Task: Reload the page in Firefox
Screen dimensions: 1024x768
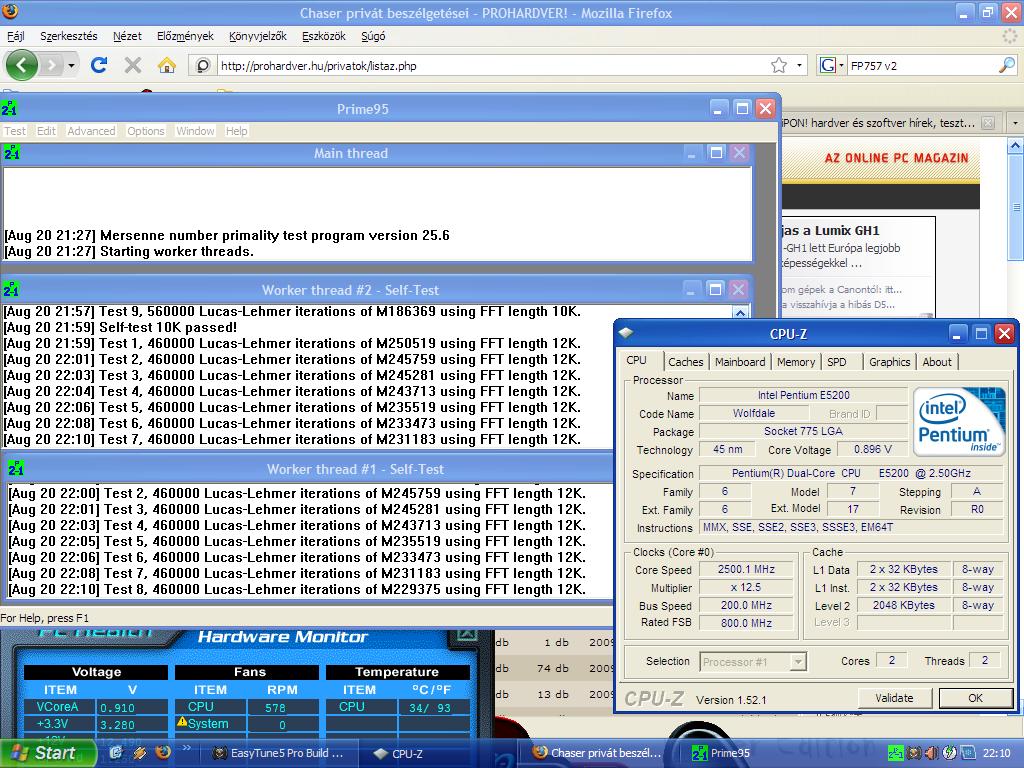Action: pyautogui.click(x=99, y=65)
